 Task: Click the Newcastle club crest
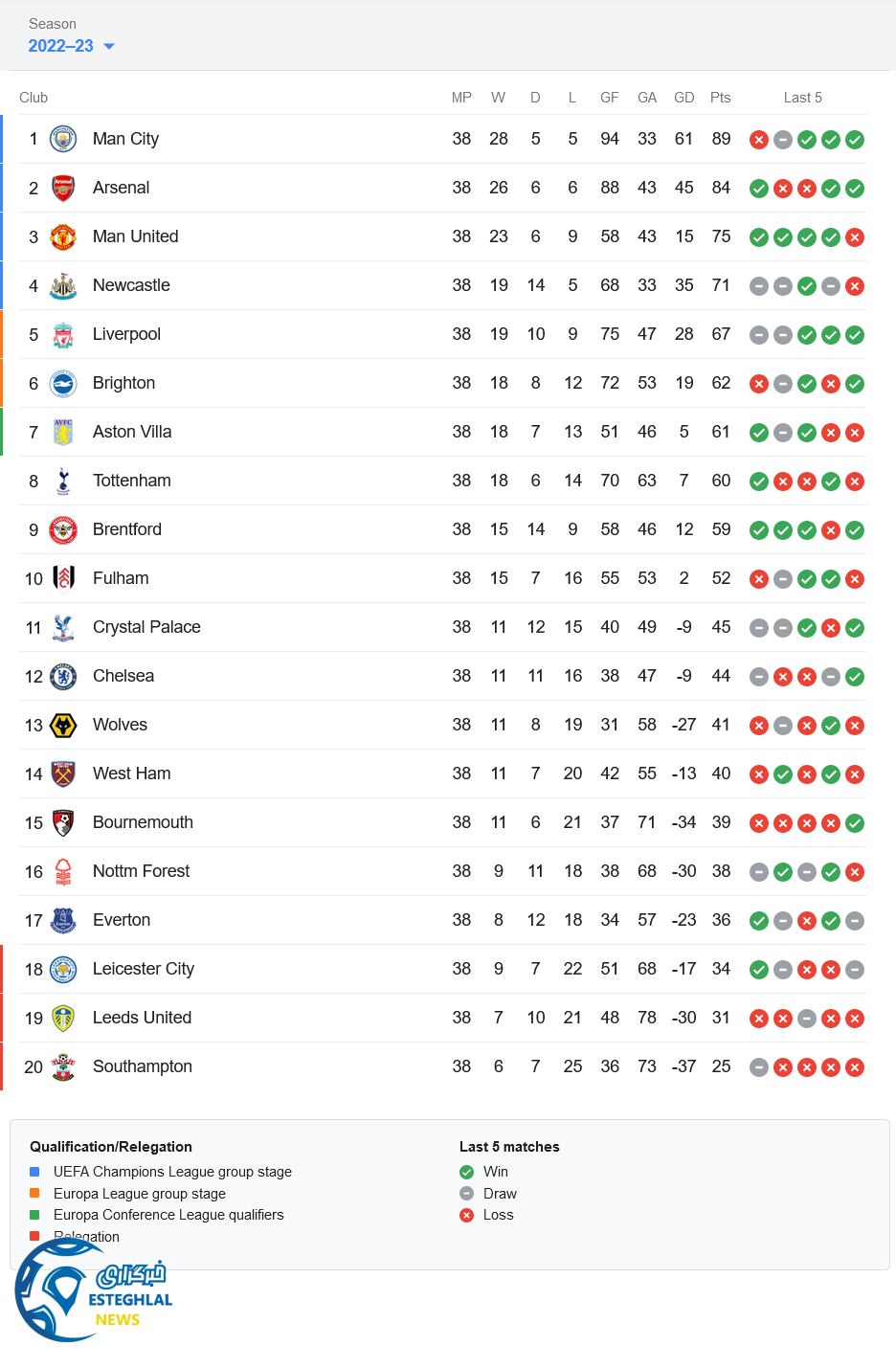(63, 286)
